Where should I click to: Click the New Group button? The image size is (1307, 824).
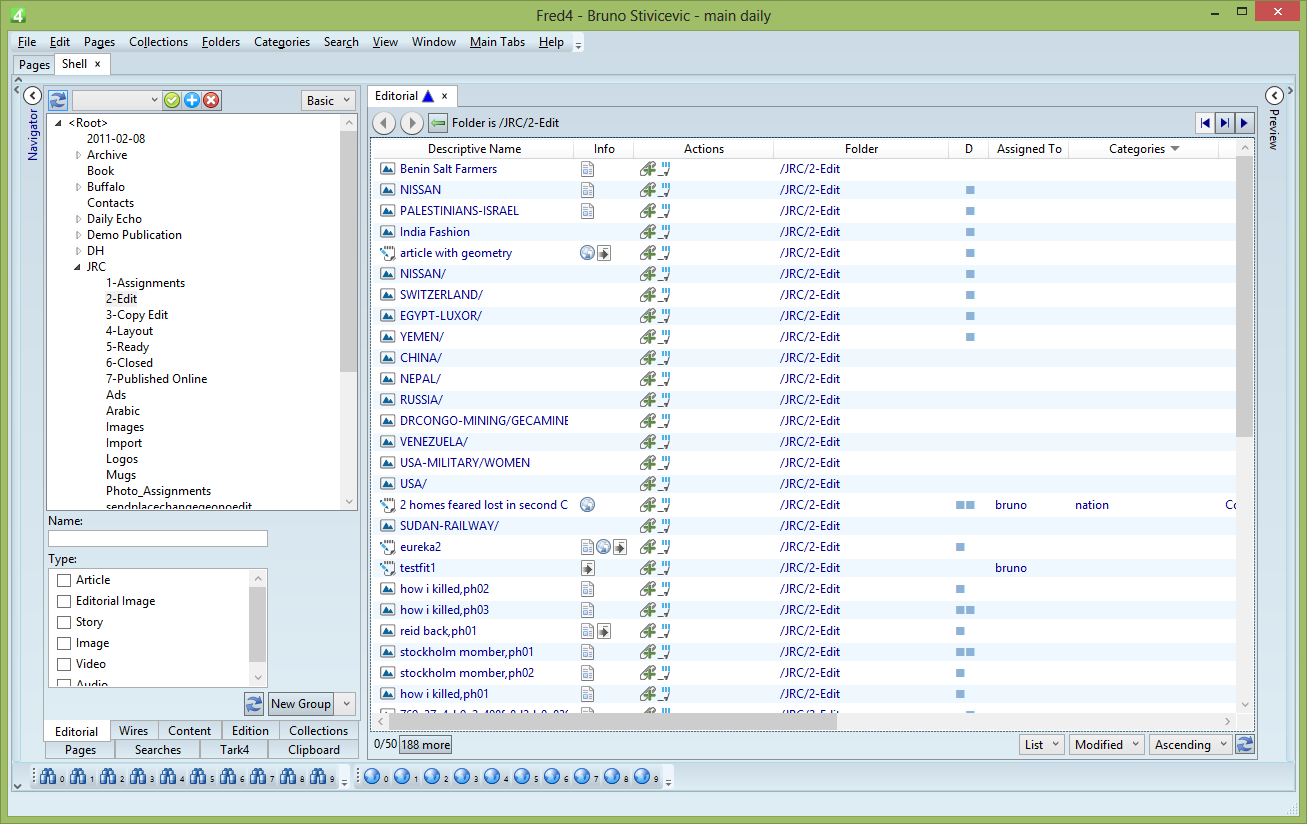pos(301,703)
